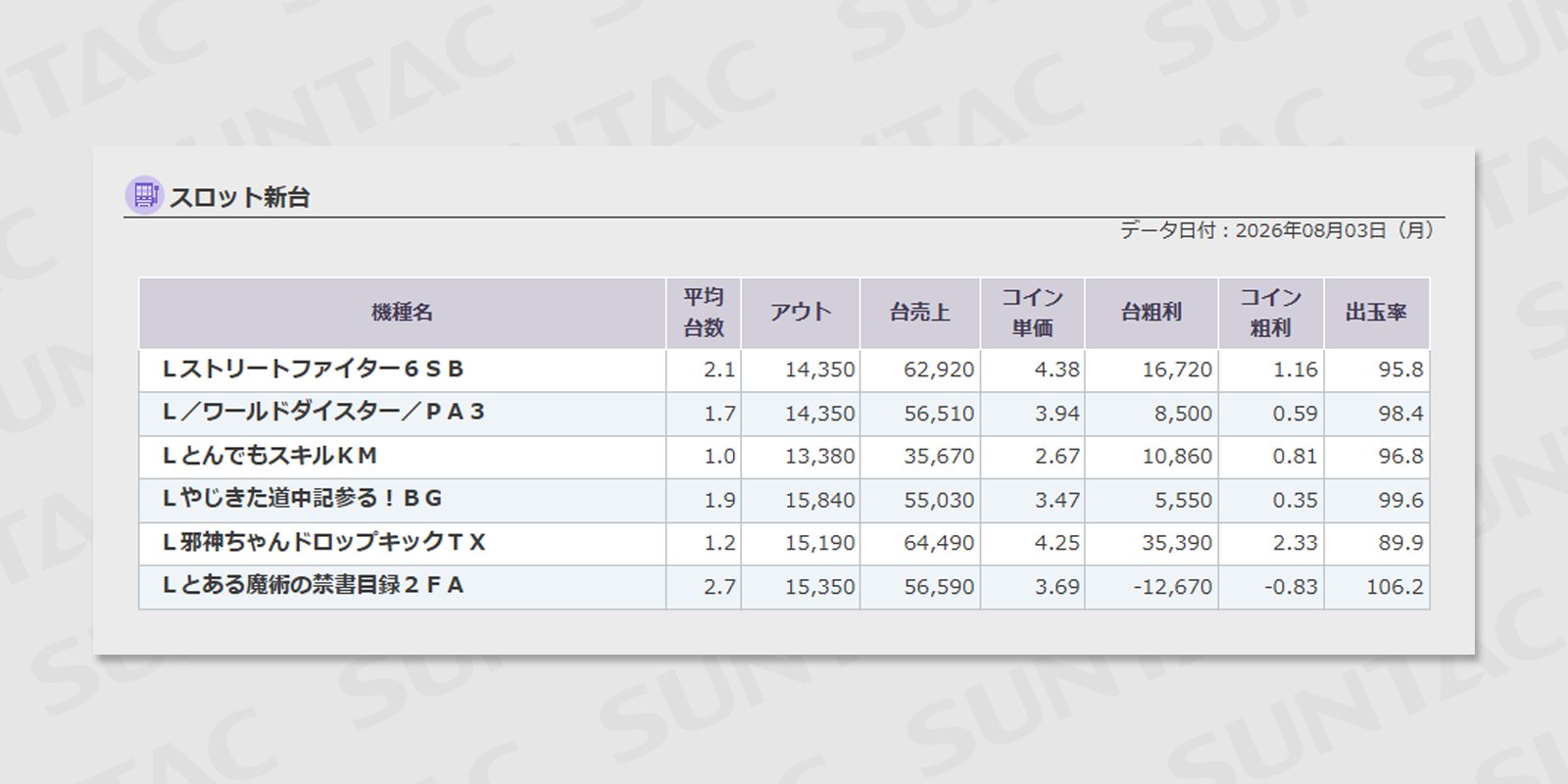Viewport: 1568px width, 784px height.
Task: Click the data date label 2026年08月03日
Action: [1310, 230]
